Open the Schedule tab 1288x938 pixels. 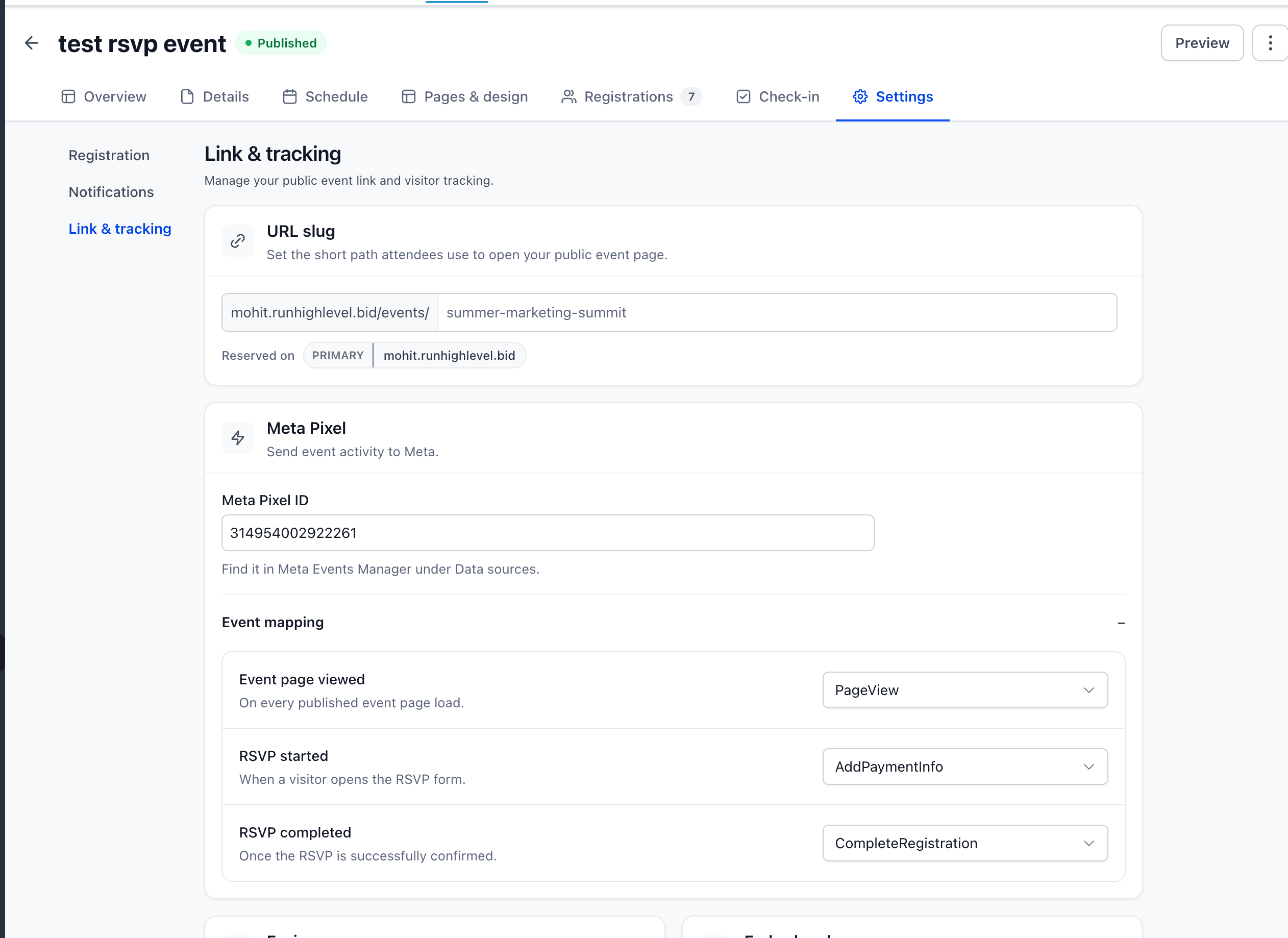[325, 96]
